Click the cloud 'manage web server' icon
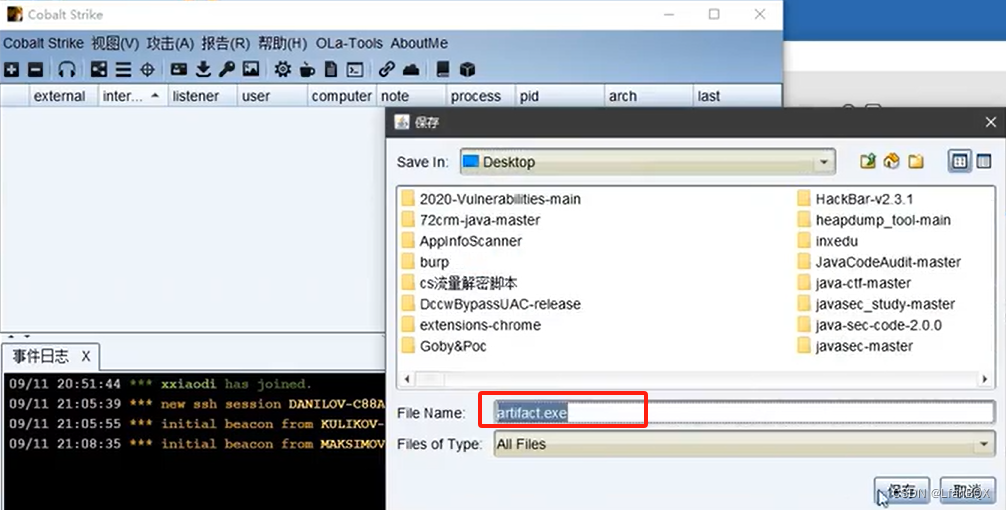 point(411,69)
